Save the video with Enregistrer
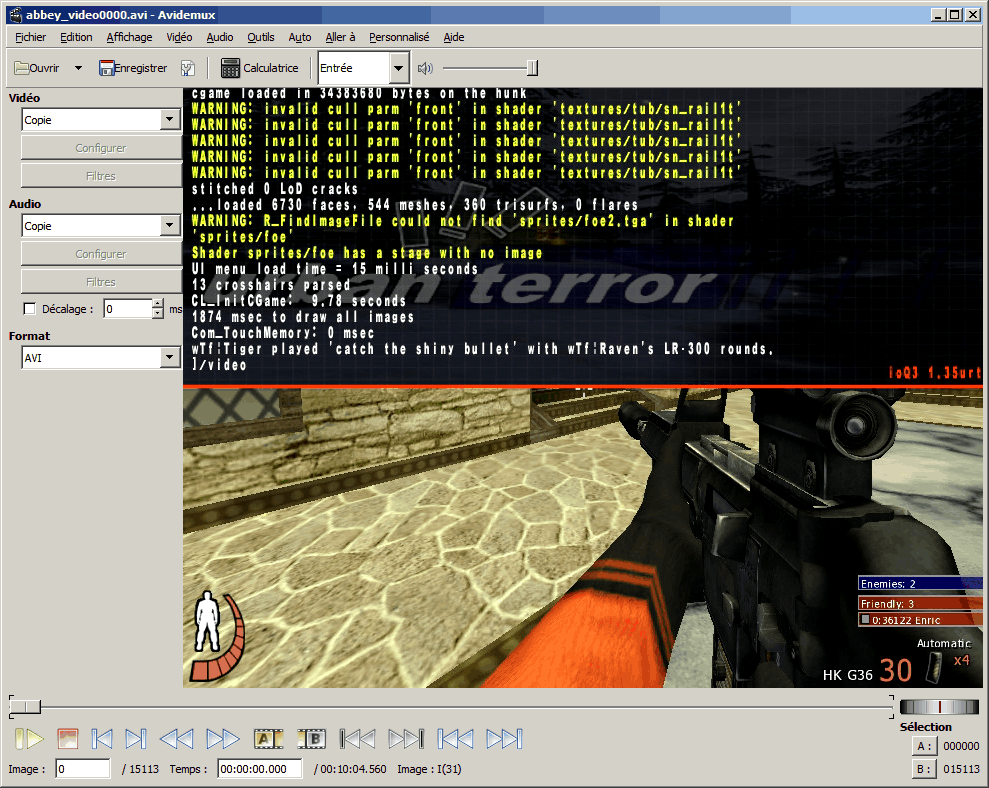The width and height of the screenshot is (989, 788). pos(133,68)
